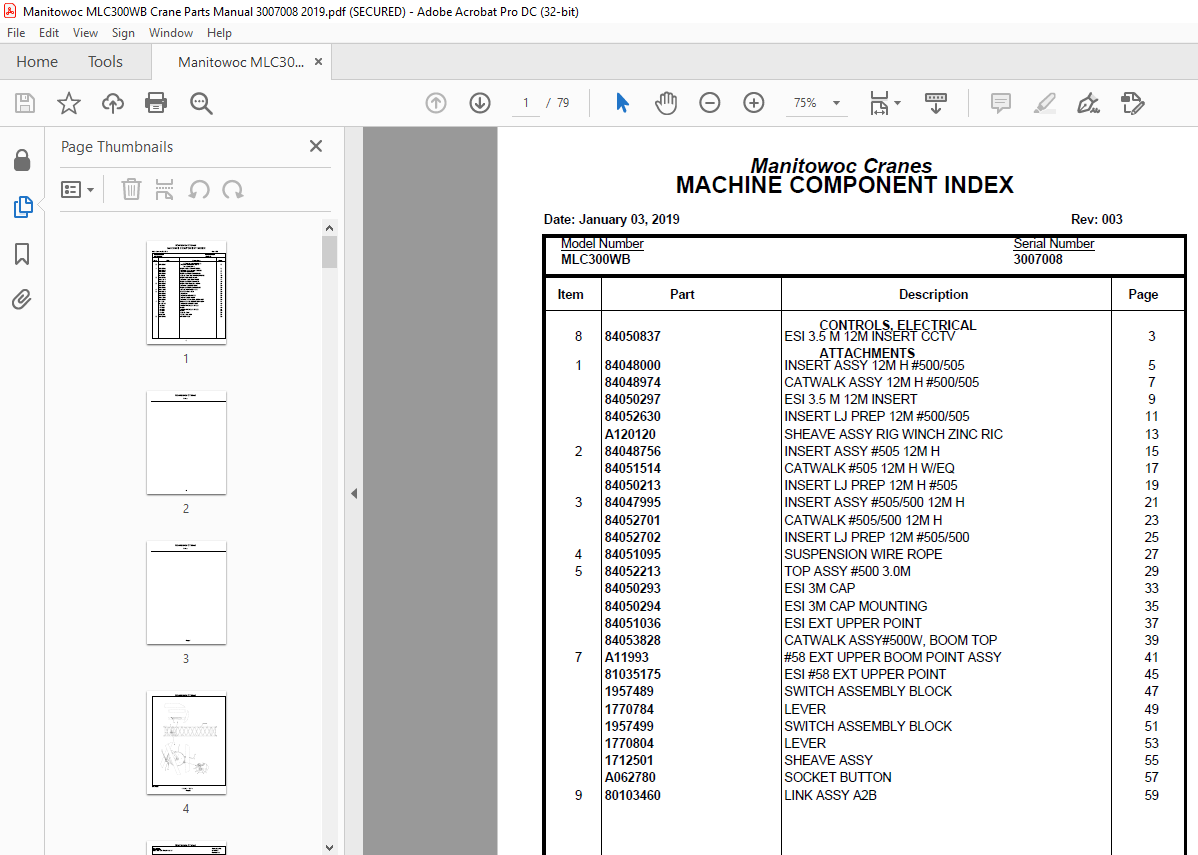Click model number MLC300WB

click(x=596, y=260)
